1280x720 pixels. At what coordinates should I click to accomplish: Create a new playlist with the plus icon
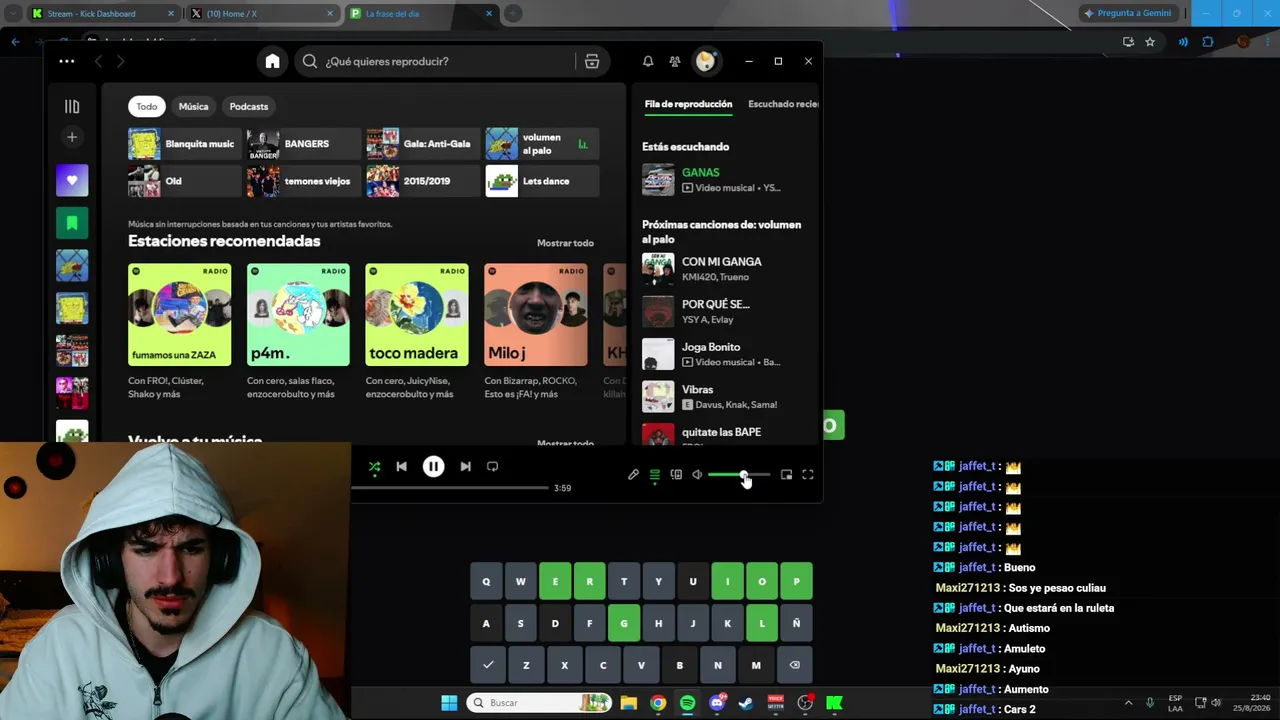tap(72, 137)
